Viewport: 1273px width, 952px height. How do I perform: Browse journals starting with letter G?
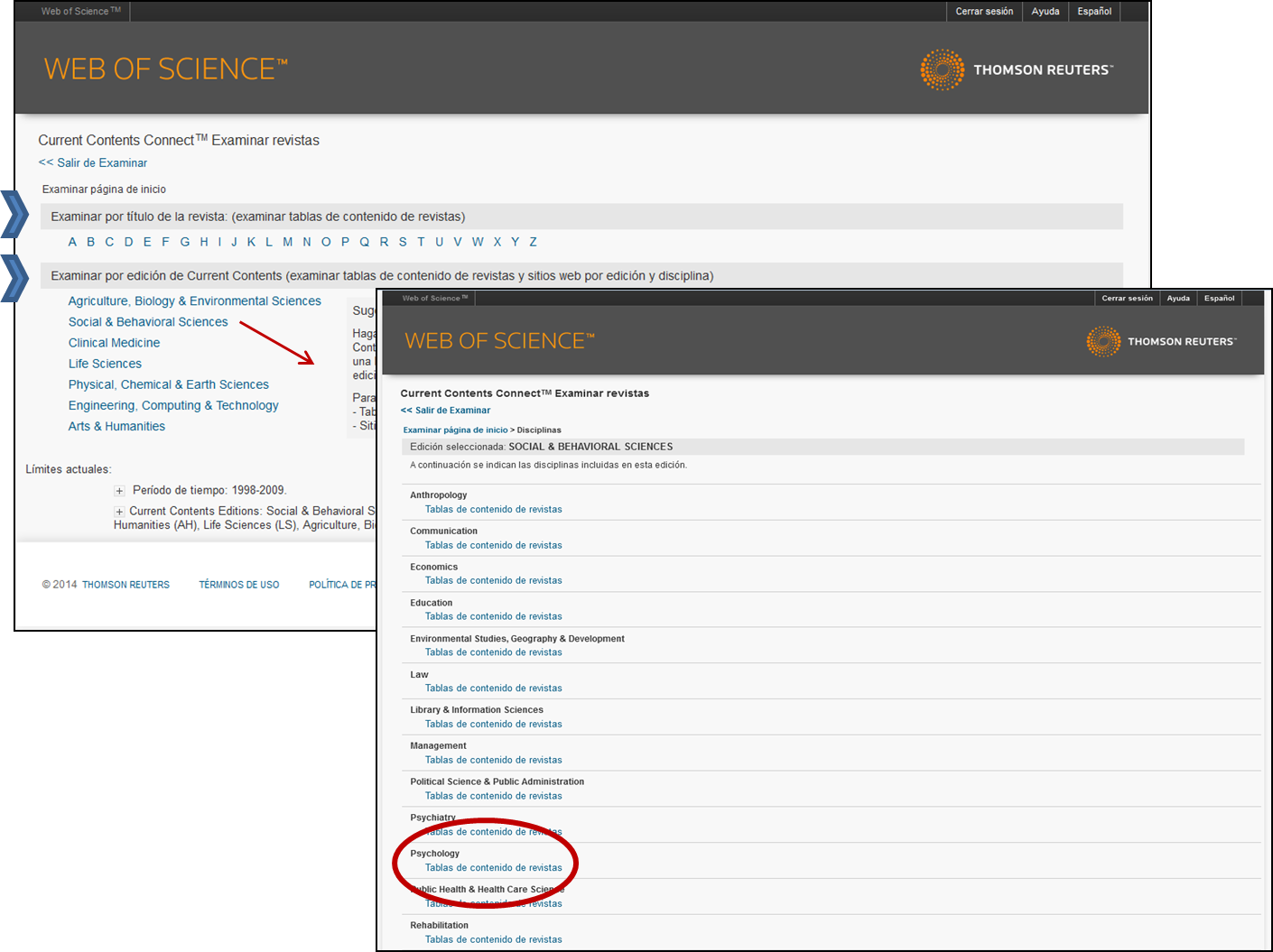184,242
